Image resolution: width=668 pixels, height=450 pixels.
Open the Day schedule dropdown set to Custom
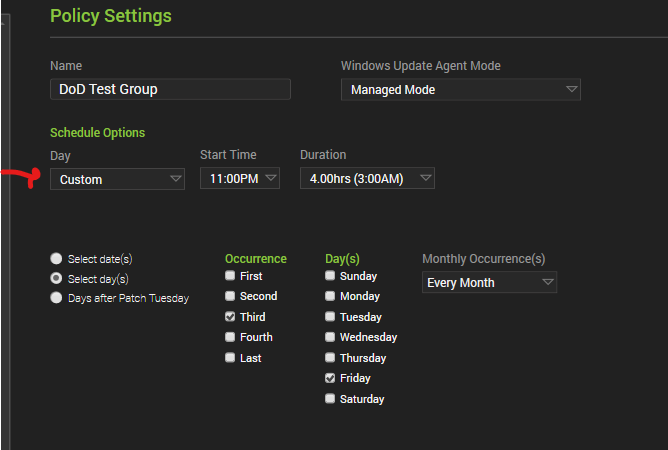pyautogui.click(x=117, y=179)
